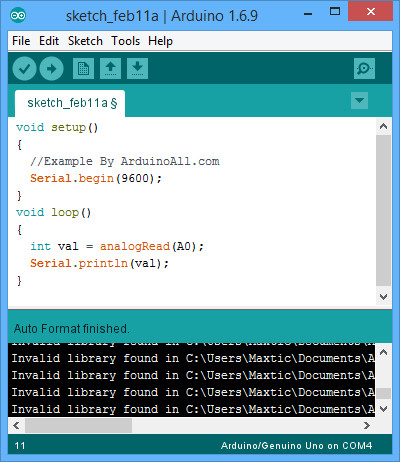Minimize the Arduino window

pos(308,14)
